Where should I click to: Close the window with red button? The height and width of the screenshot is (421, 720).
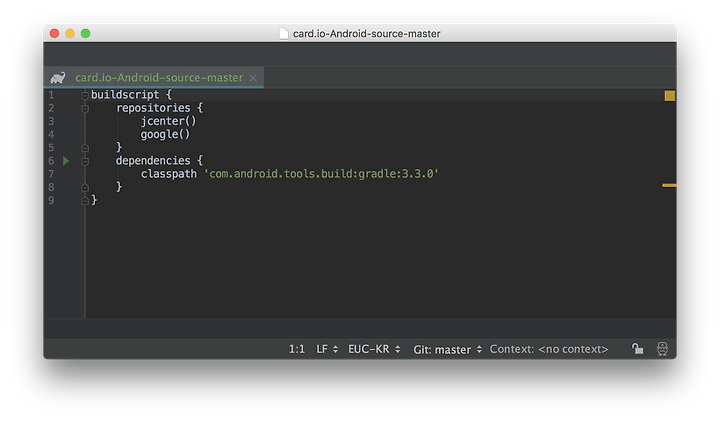pyautogui.click(x=55, y=34)
